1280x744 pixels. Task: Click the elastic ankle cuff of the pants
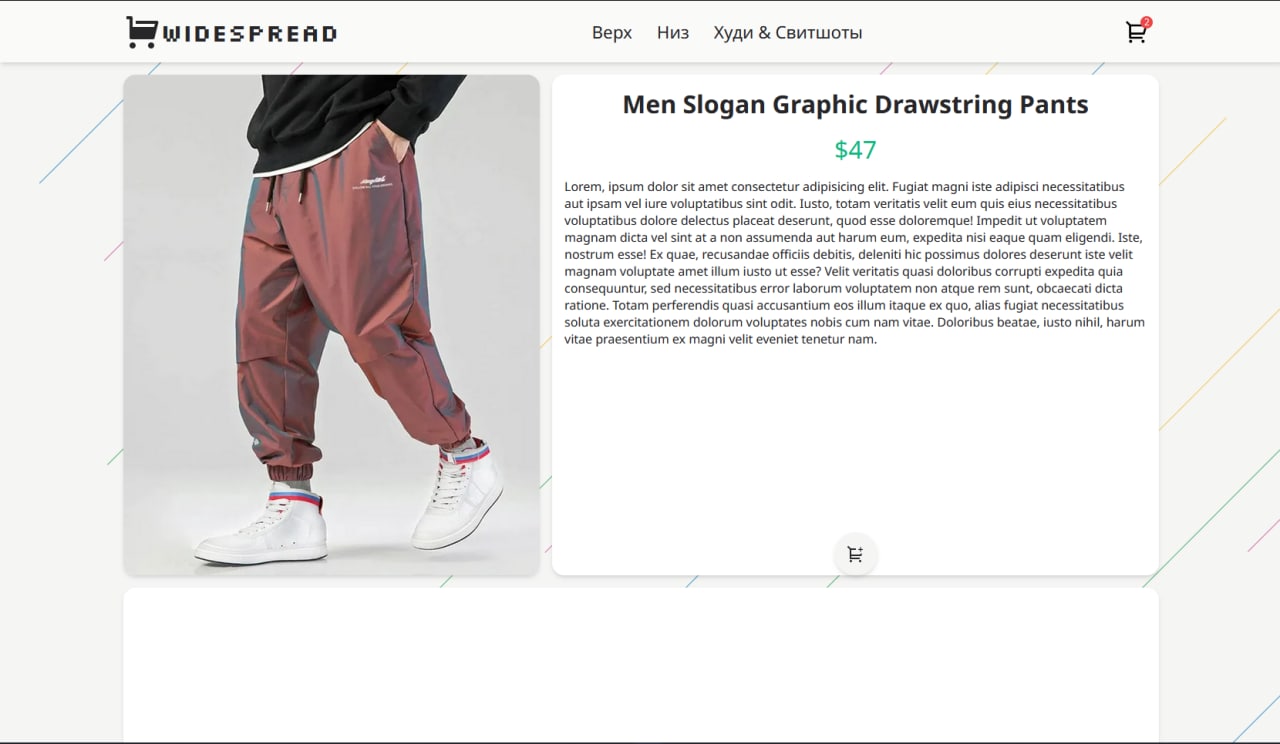click(x=289, y=472)
